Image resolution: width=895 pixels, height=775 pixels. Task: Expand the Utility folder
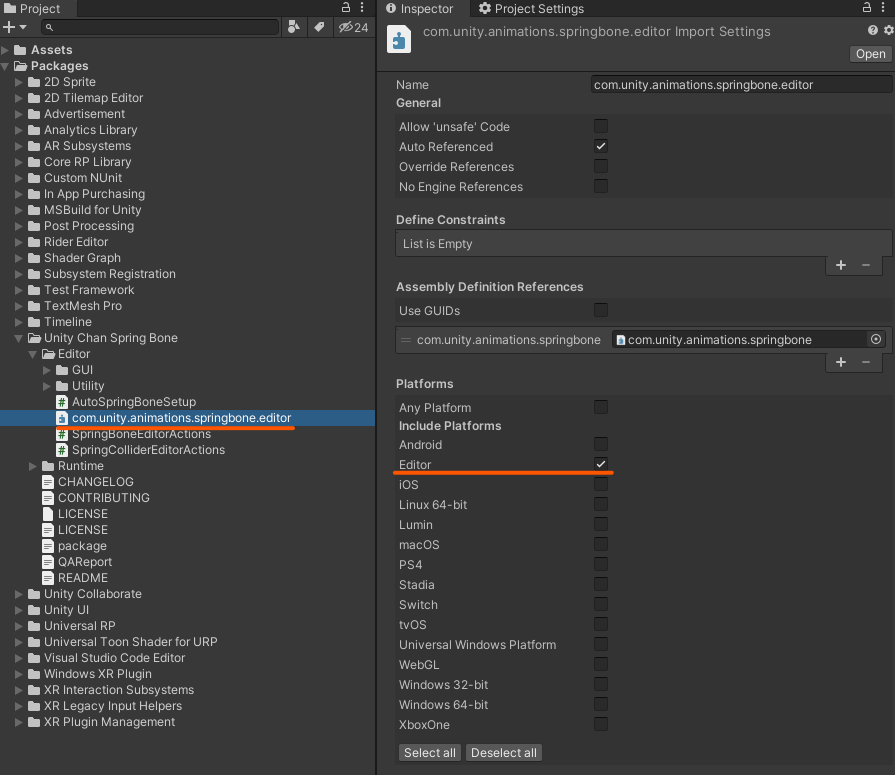click(47, 386)
